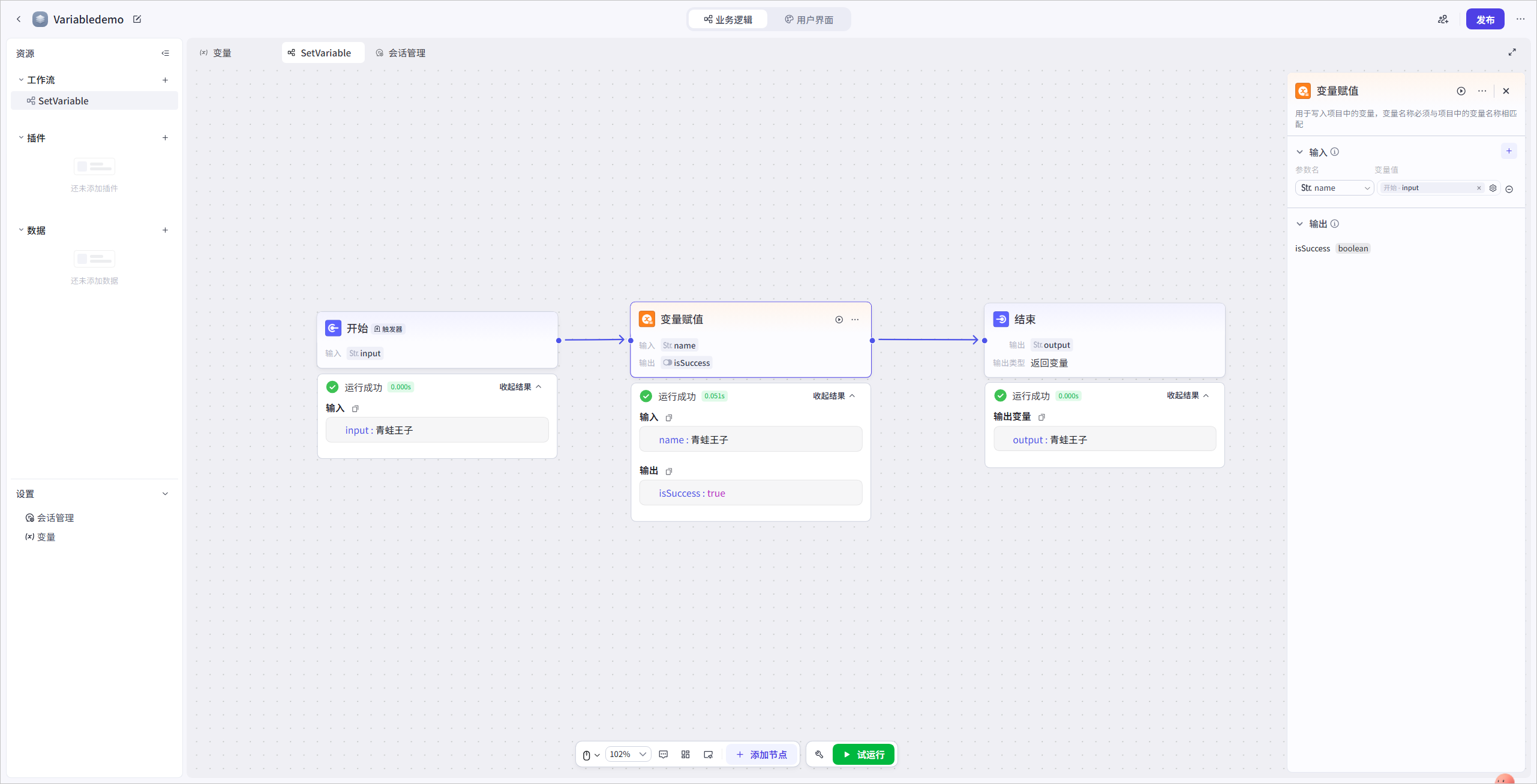This screenshot has width=1537, height=784.
Task: Click the output port of 开始 node
Action: tap(559, 340)
